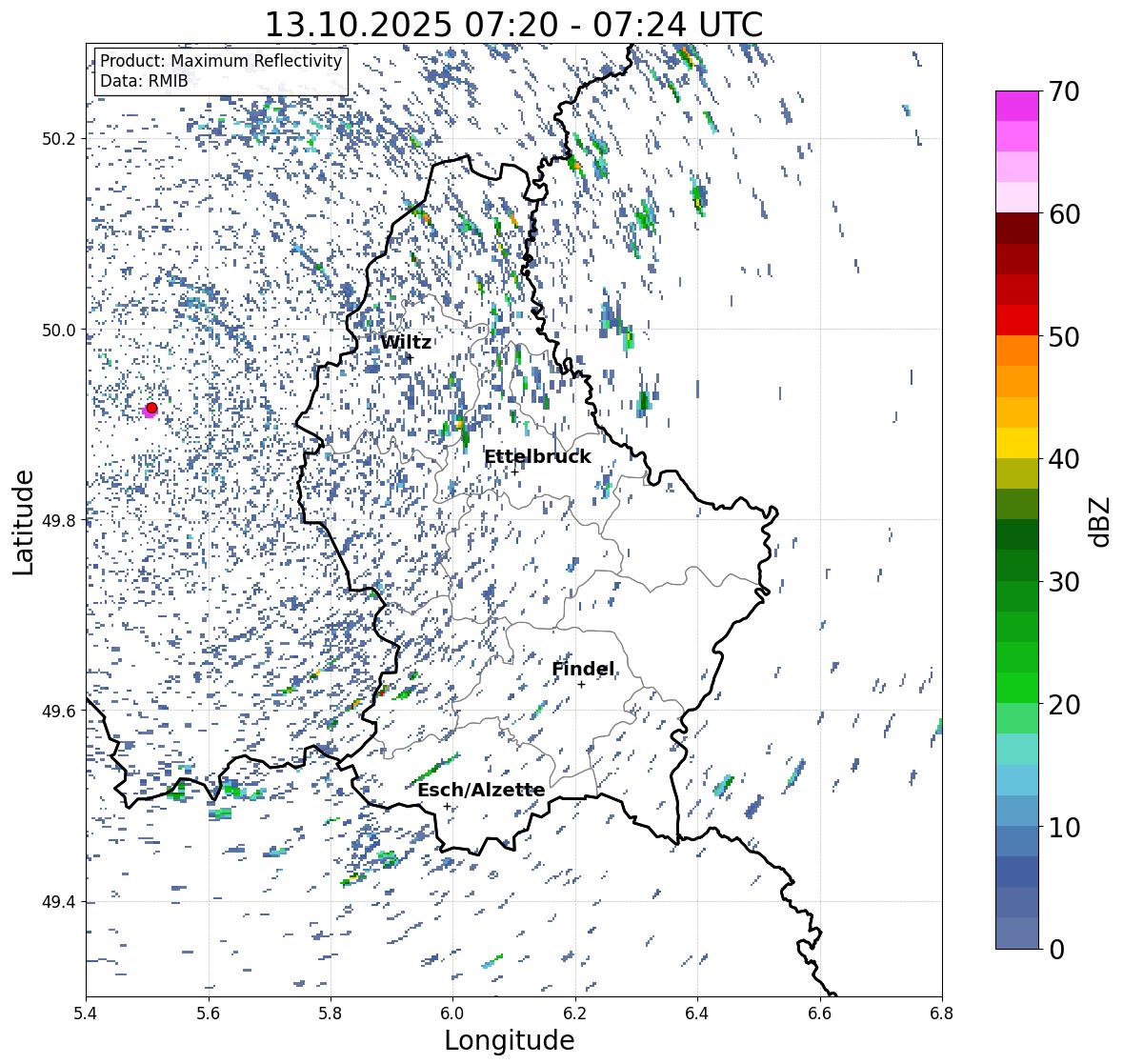This screenshot has height=1064, width=1123.
Task: Click the 5.8 longitude tick label
Action: click(x=331, y=1013)
